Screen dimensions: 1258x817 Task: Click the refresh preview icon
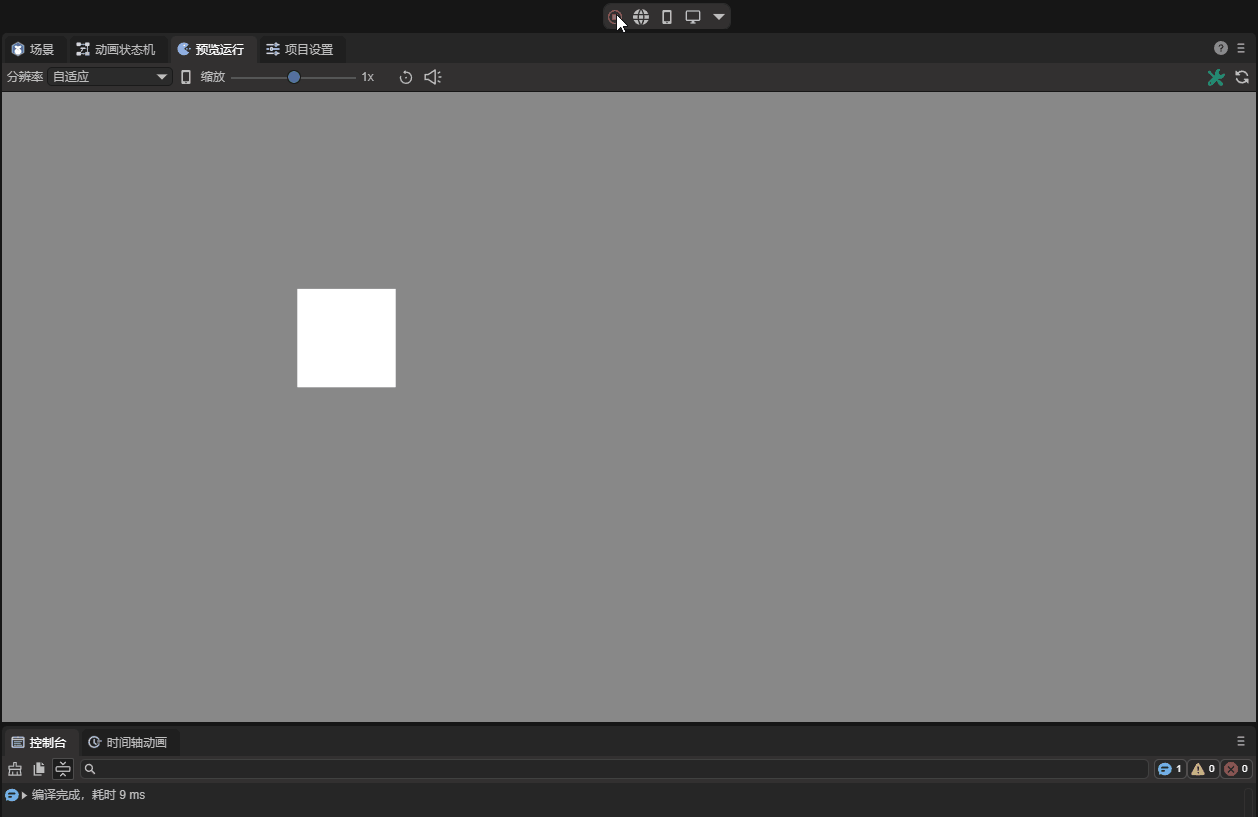1242,77
